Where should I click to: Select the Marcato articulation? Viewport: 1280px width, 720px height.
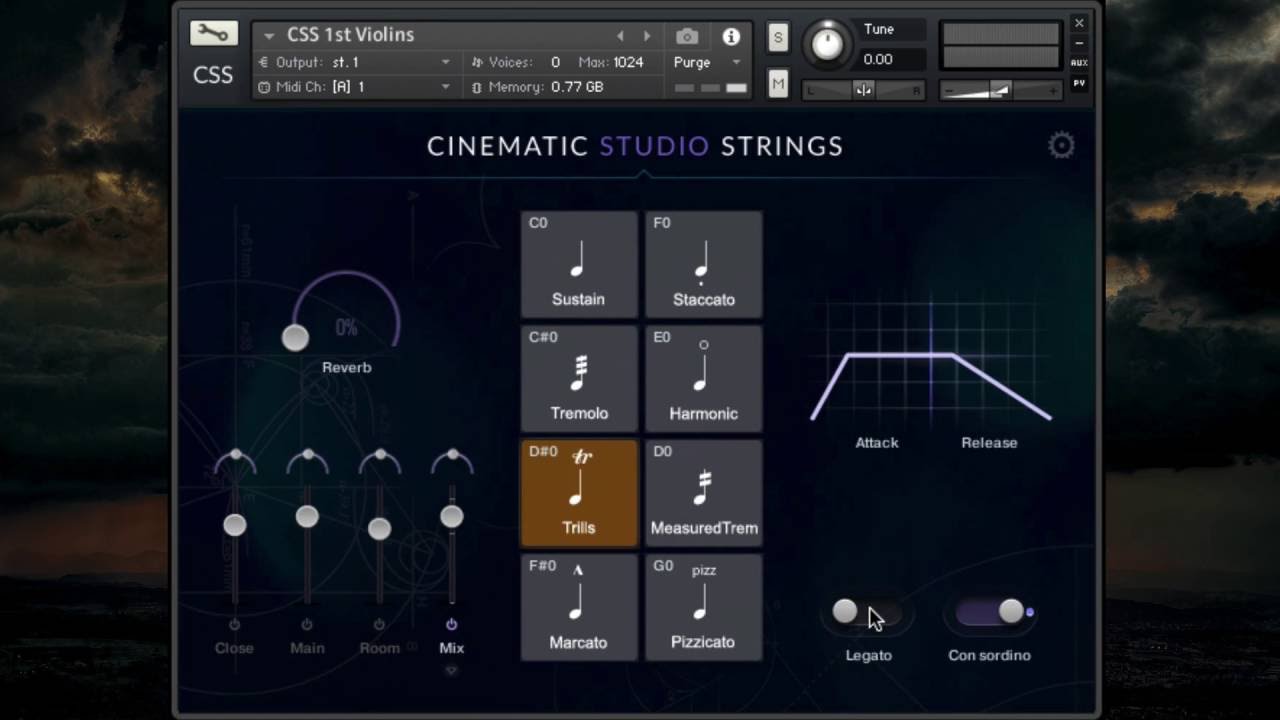[x=578, y=607]
